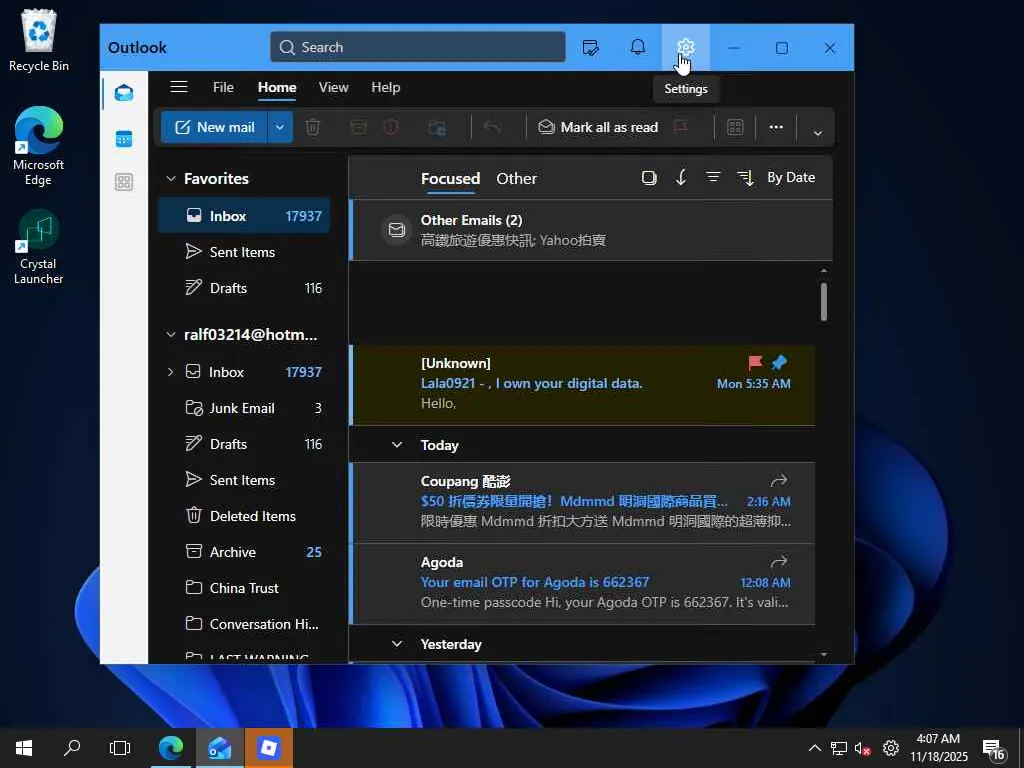Click the search magnifier icon
This screenshot has width=1024, height=768.
287,47
